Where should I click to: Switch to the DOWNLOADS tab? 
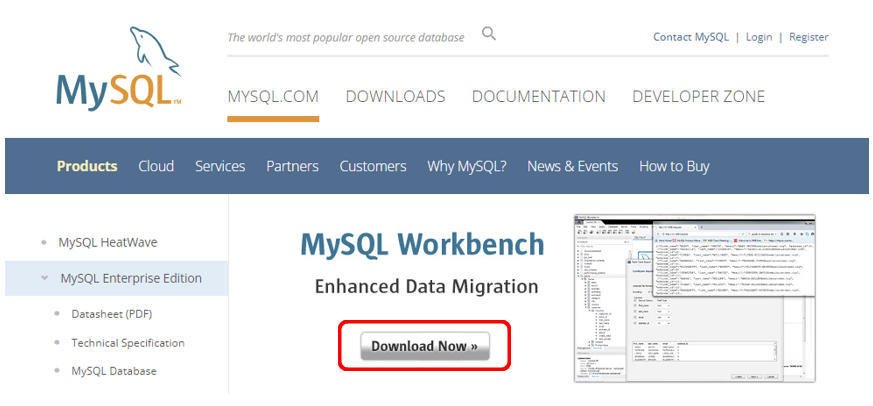tap(395, 96)
